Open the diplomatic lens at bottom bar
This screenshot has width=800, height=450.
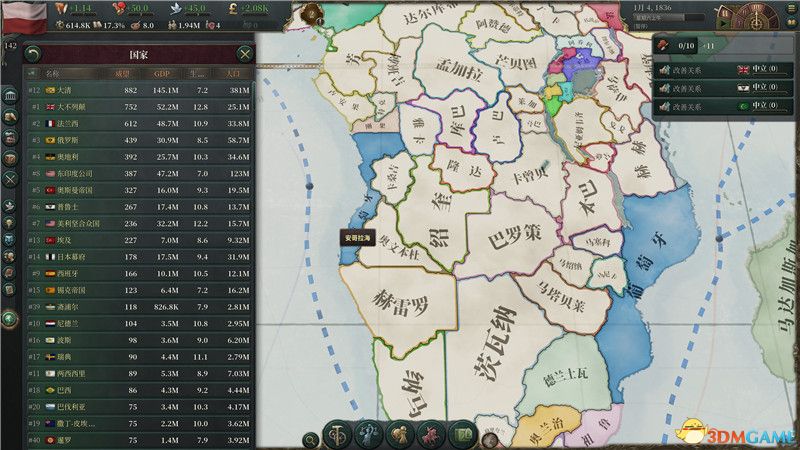(400, 435)
